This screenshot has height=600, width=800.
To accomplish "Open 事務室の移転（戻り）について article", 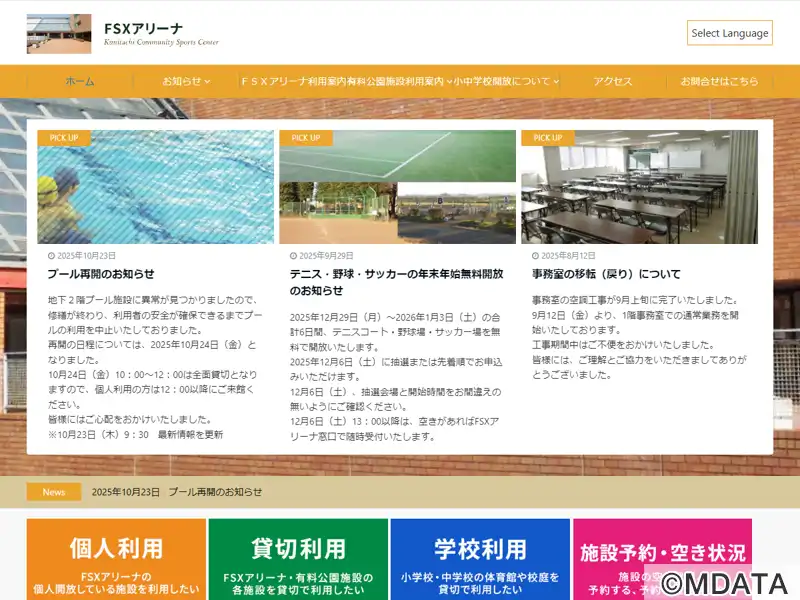I will coord(606,274).
